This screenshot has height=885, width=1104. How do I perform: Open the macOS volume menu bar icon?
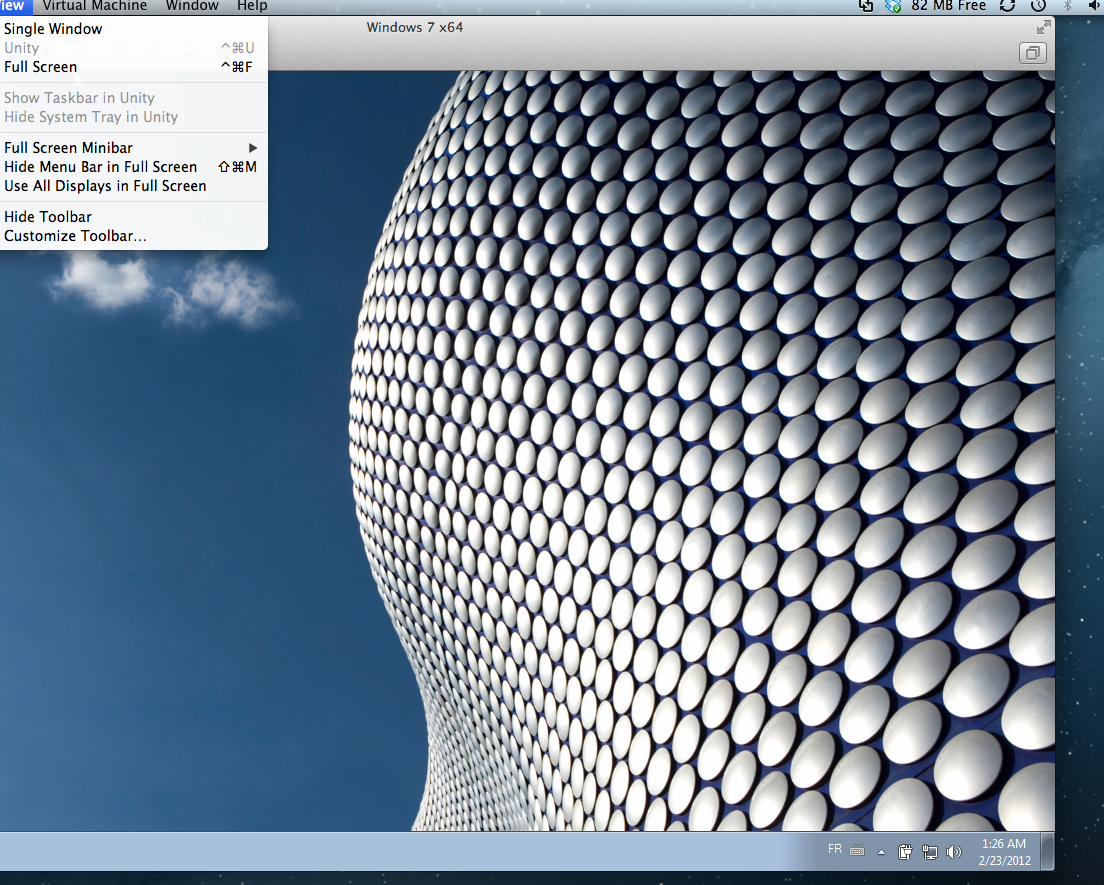1095,6
